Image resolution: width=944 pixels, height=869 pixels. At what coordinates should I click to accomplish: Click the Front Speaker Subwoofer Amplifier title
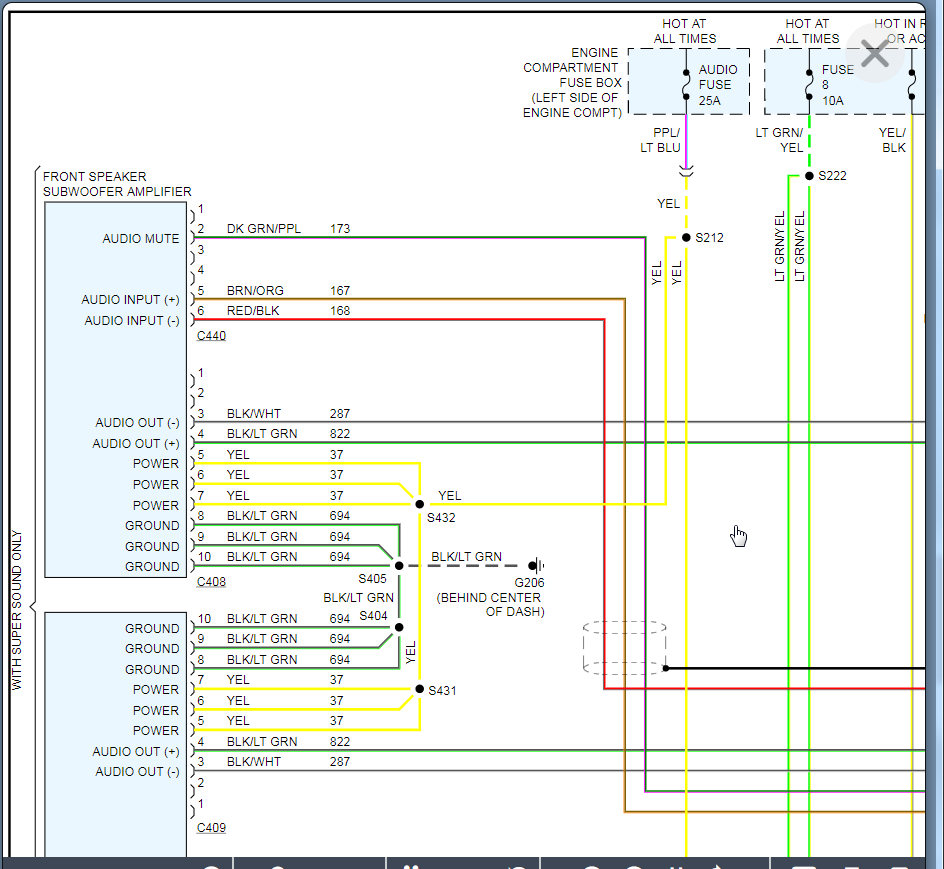point(117,184)
